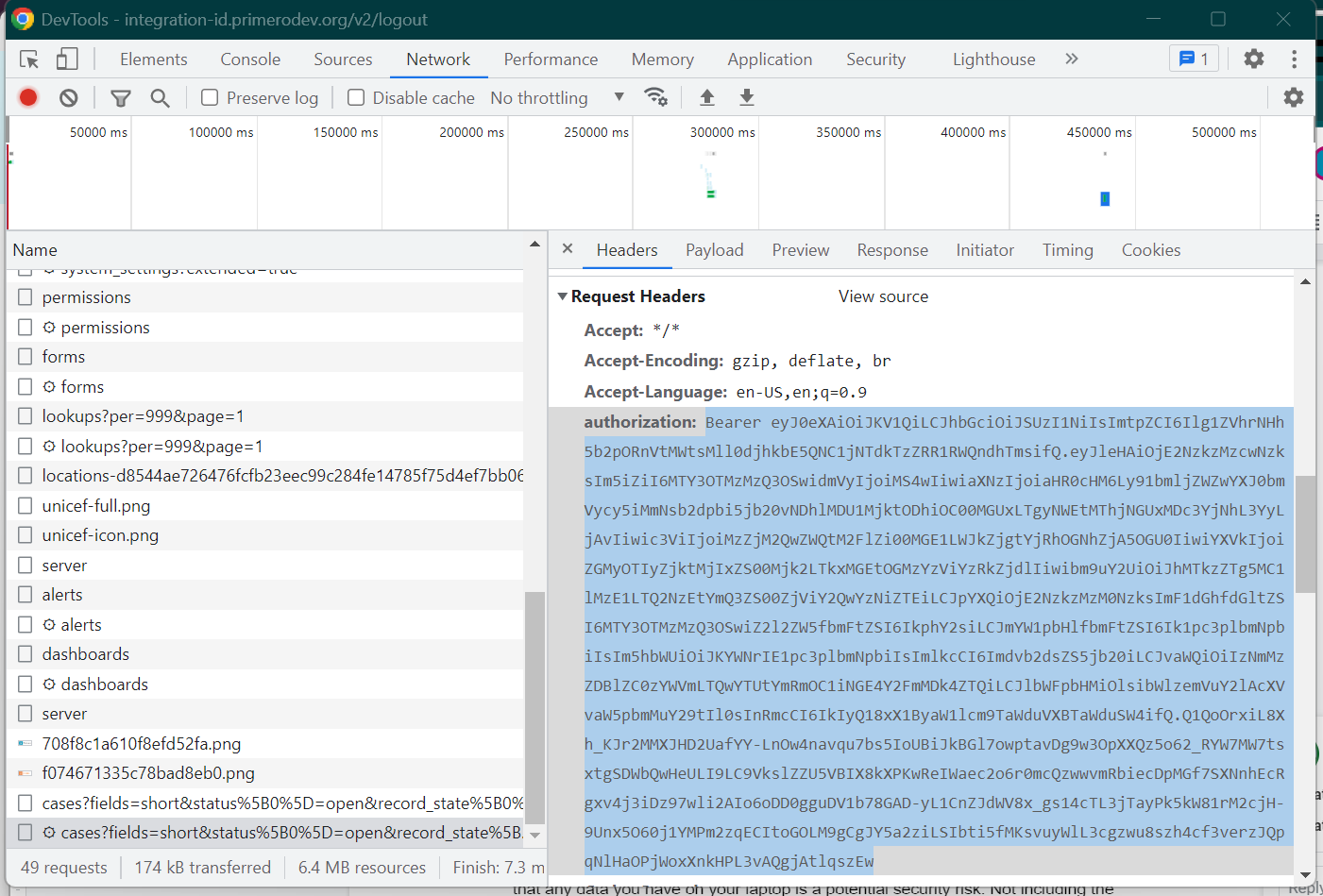Enable Disable cache checkbox
Viewport: 1323px width, 896px height.
pos(356,97)
